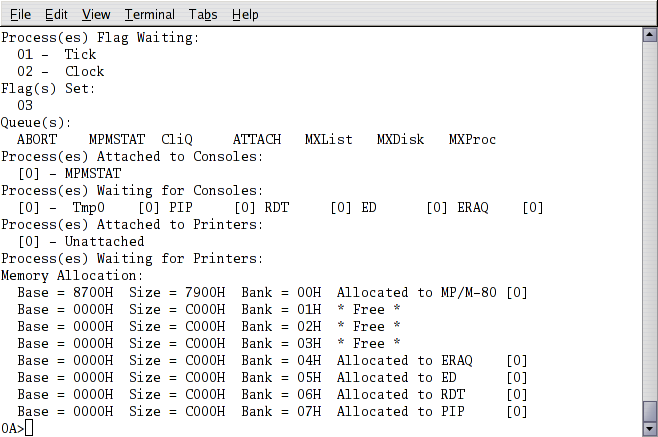Open the File menu
Viewport: 658px width, 437px height.
point(20,14)
